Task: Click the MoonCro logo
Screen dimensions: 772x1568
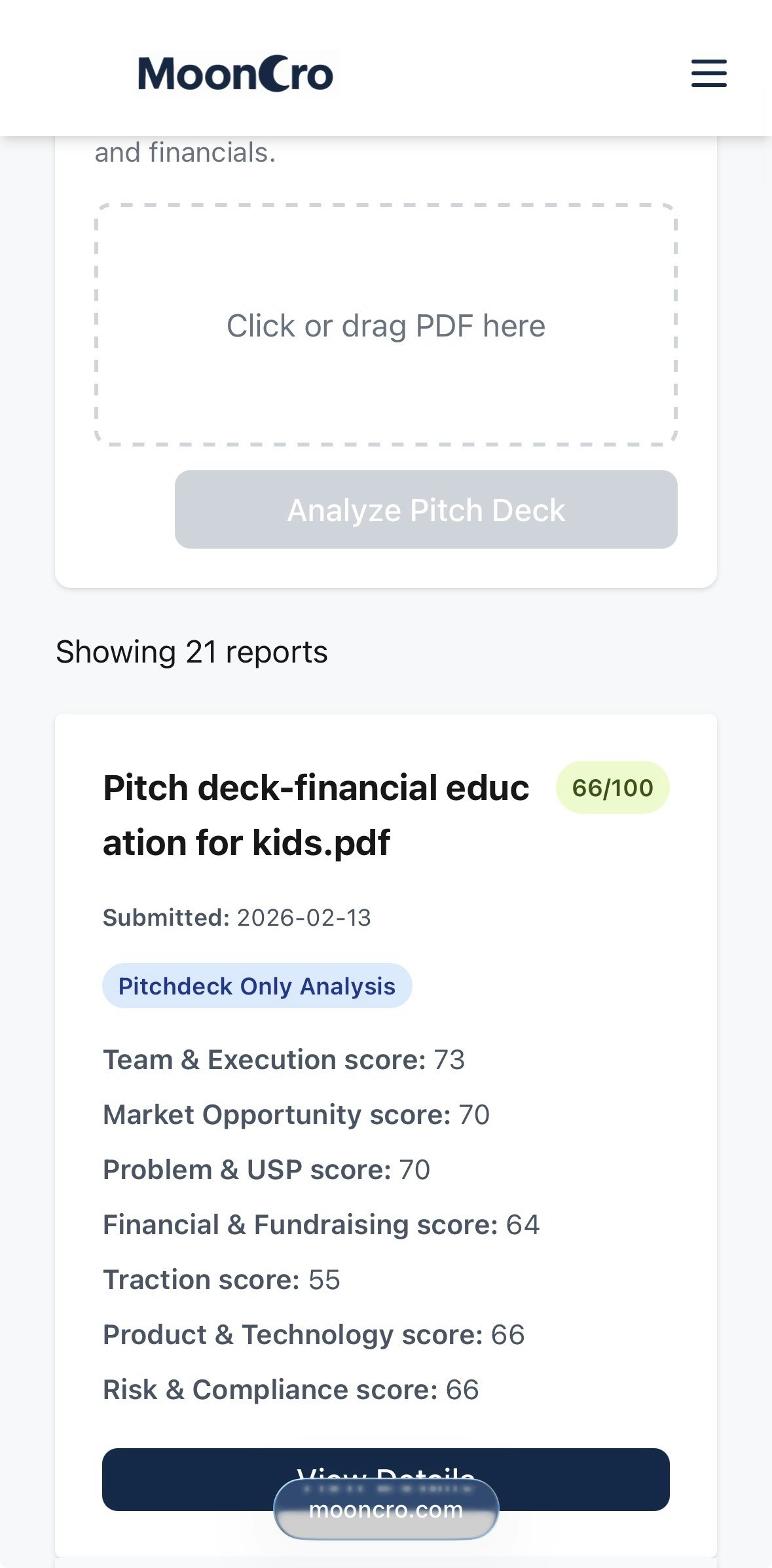Action: point(236,73)
